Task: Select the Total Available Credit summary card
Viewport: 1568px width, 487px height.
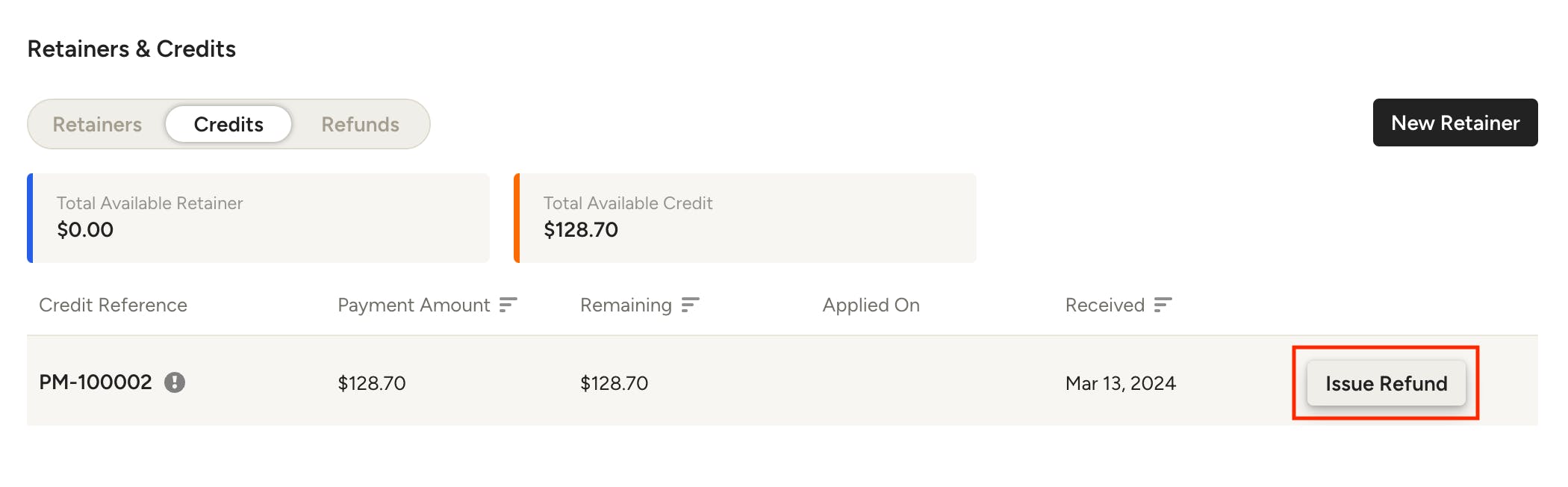Action: coord(745,218)
